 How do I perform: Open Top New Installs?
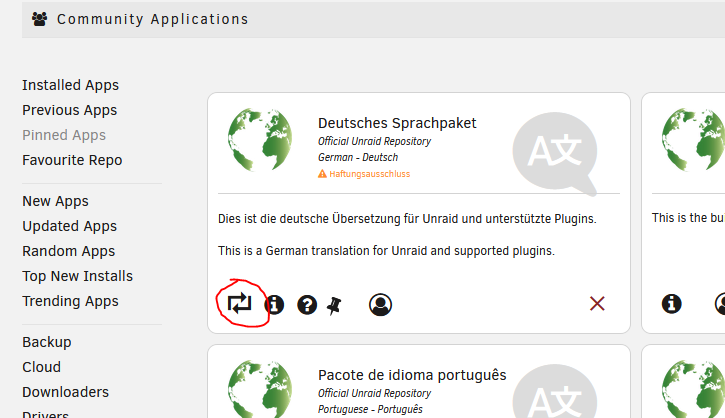(x=77, y=276)
